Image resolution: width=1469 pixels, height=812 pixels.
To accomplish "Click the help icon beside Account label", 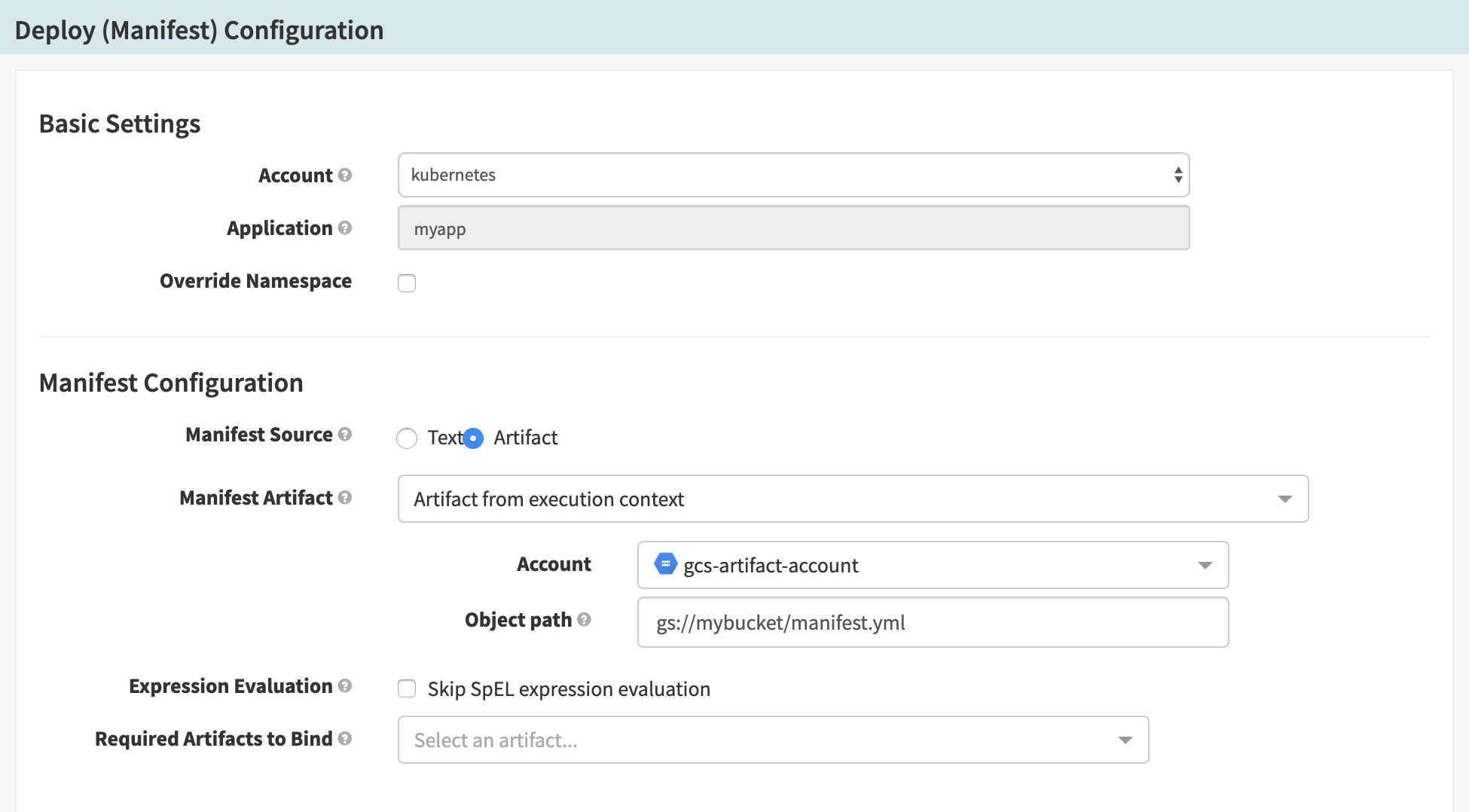I will point(345,175).
